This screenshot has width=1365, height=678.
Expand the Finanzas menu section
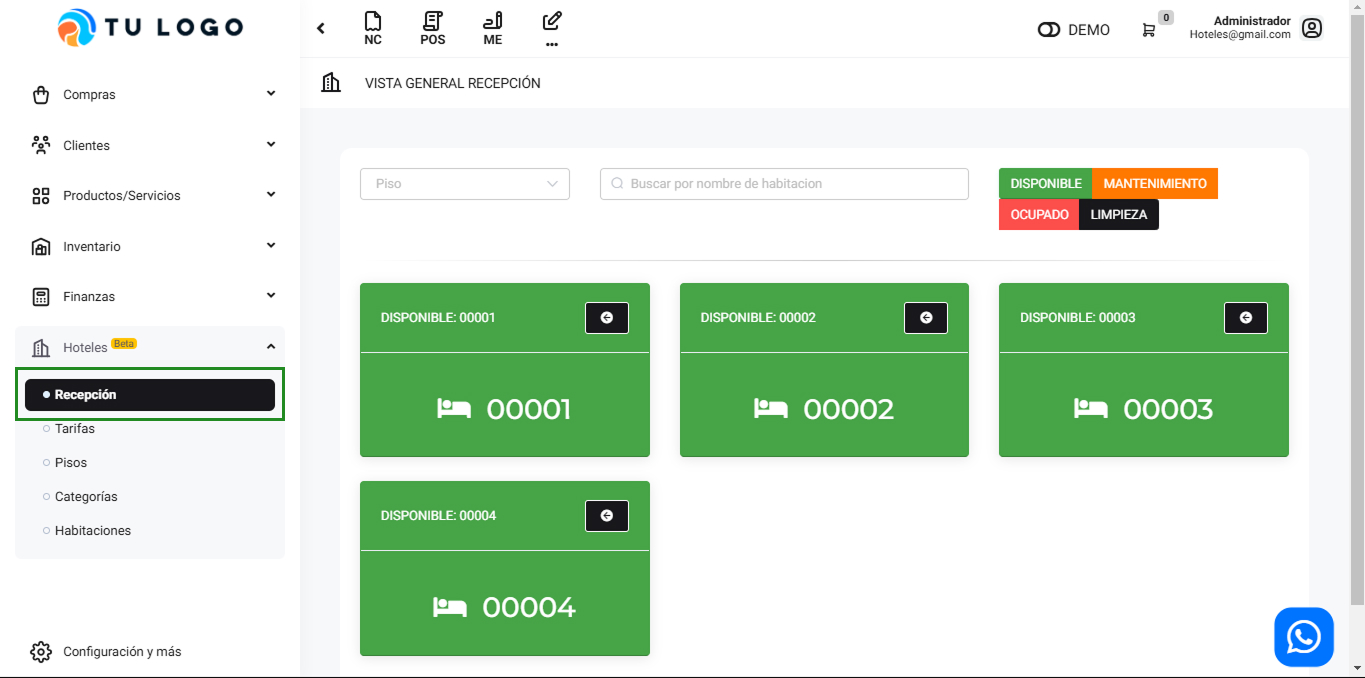click(150, 297)
